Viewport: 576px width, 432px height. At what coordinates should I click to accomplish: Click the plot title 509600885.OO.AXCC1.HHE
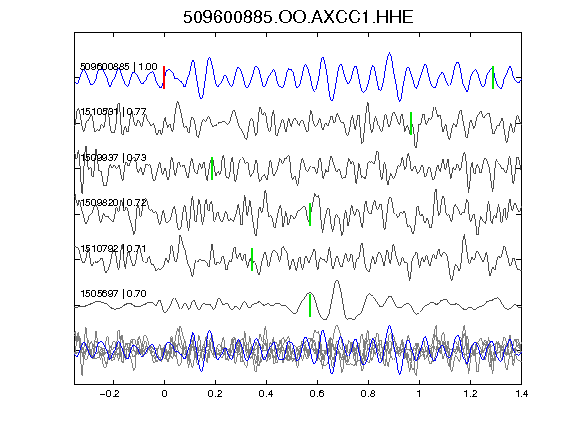click(x=298, y=17)
